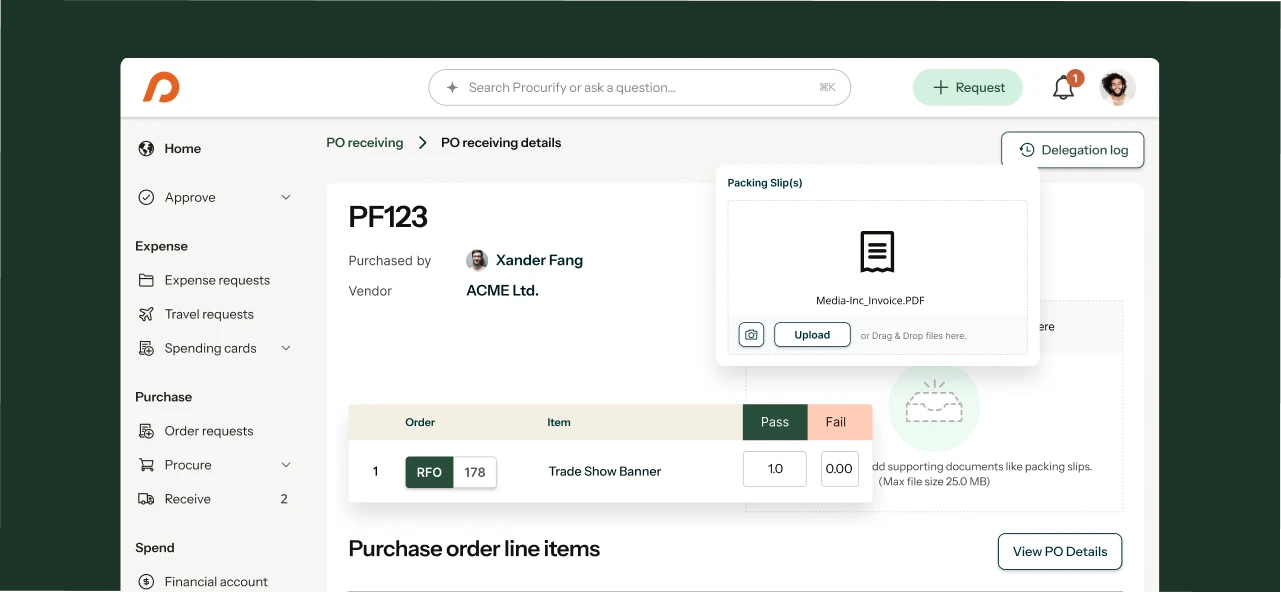Click the sparkle icon in search bar
The height and width of the screenshot is (593, 1281).
point(452,88)
